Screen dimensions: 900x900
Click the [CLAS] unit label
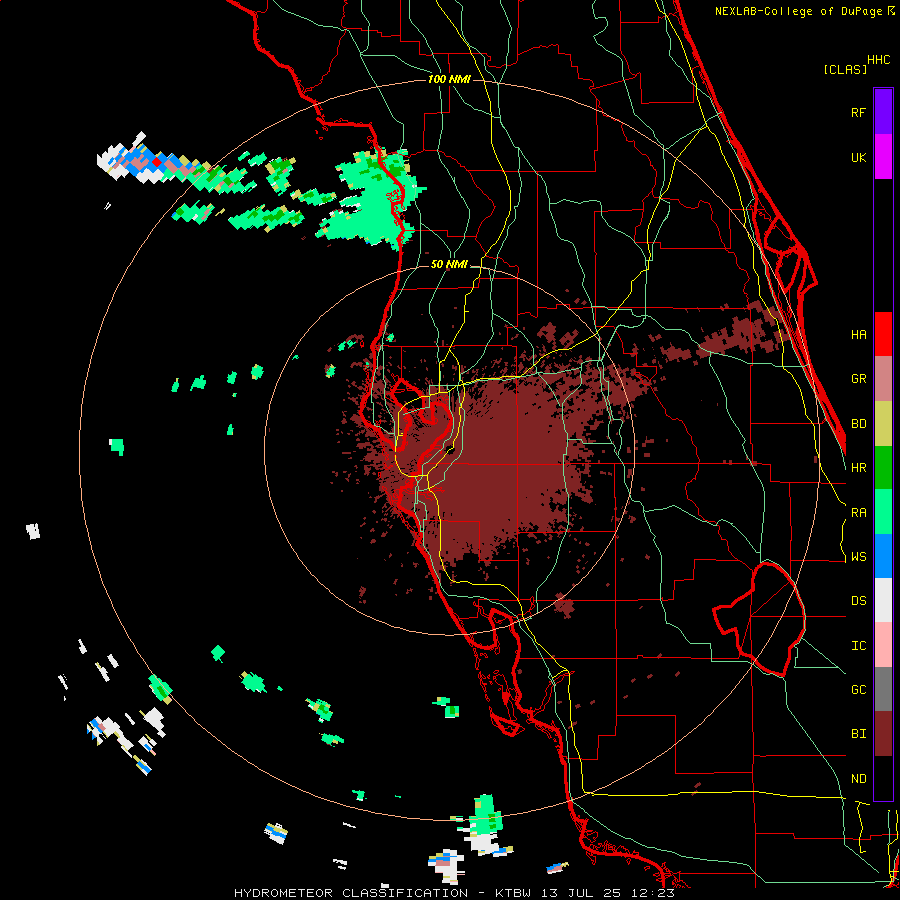(845, 69)
